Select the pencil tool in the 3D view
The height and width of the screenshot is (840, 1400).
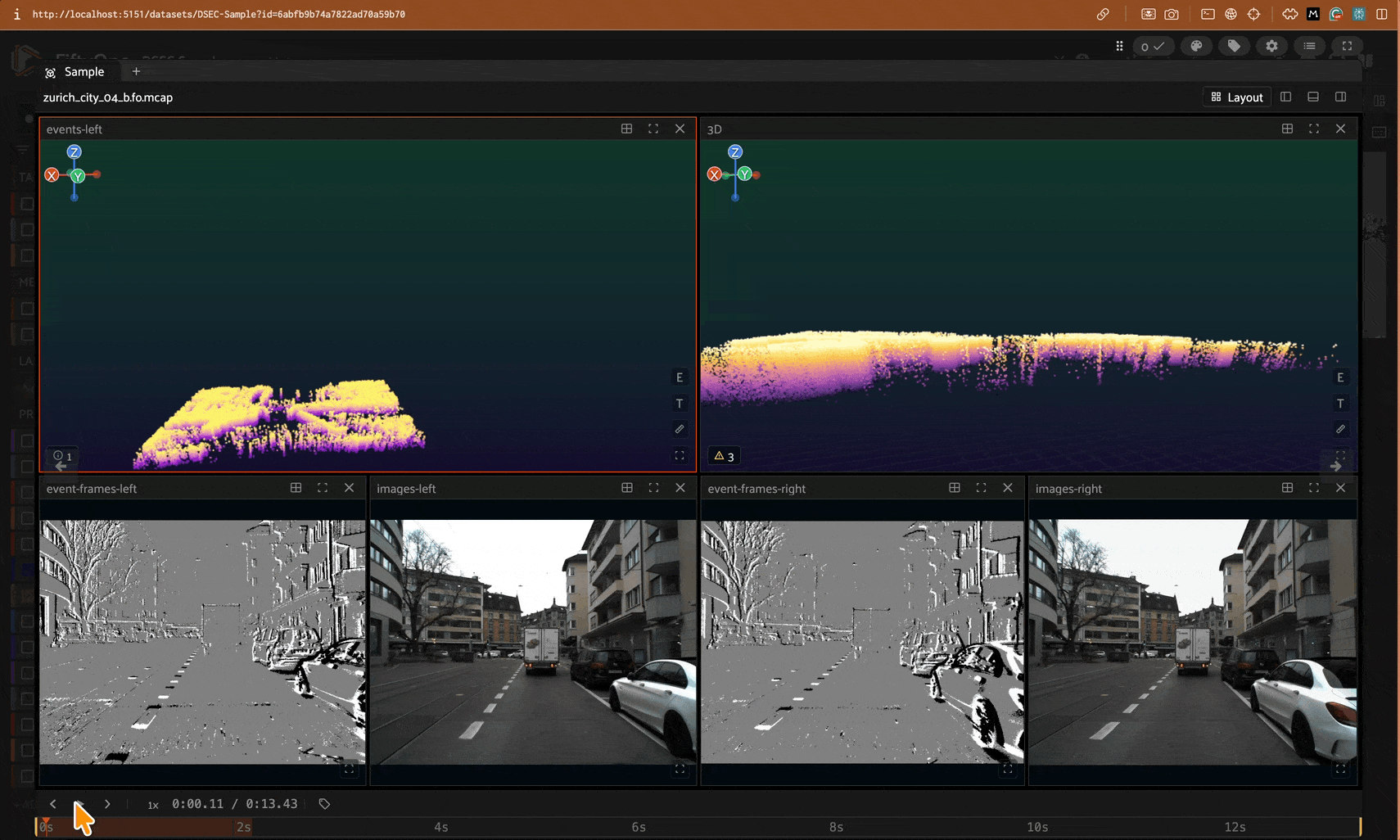[x=1340, y=429]
